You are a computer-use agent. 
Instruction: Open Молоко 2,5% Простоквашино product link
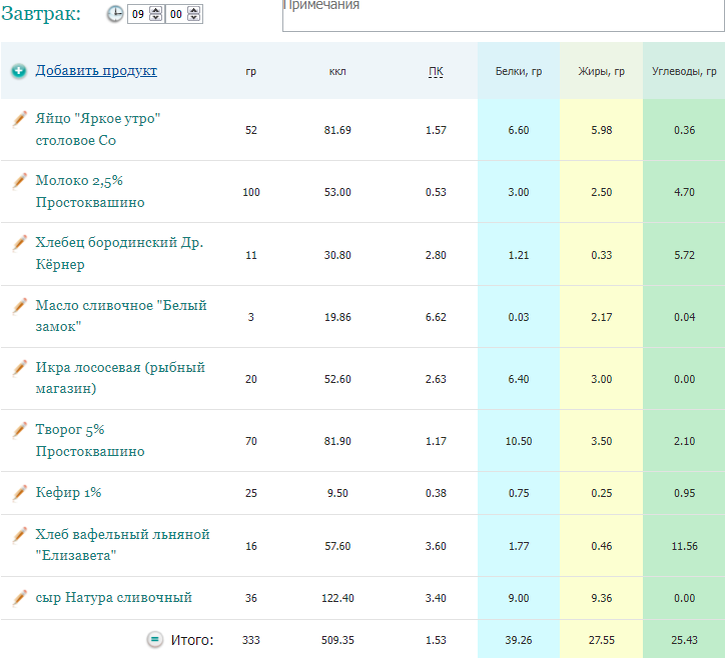pos(90,191)
